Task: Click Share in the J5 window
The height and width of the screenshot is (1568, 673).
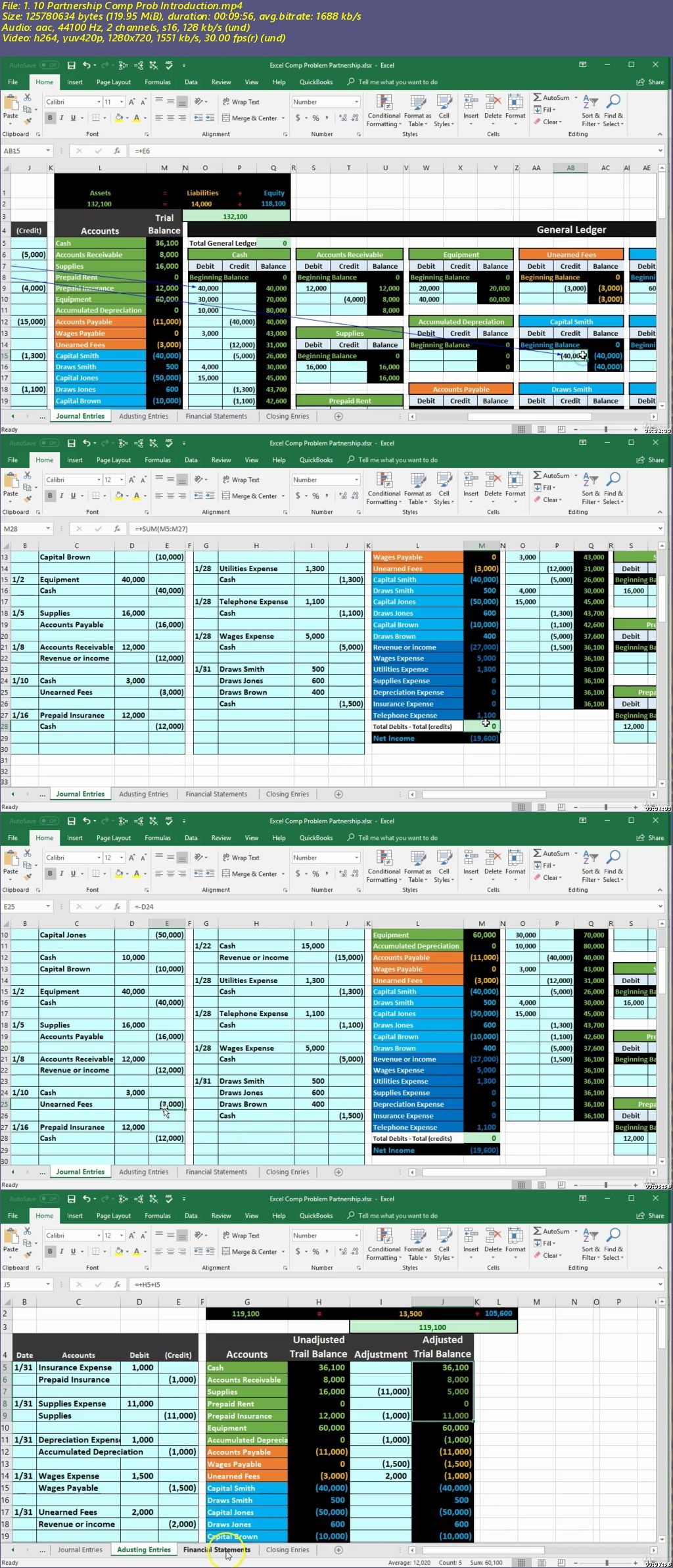Action: (x=651, y=1216)
